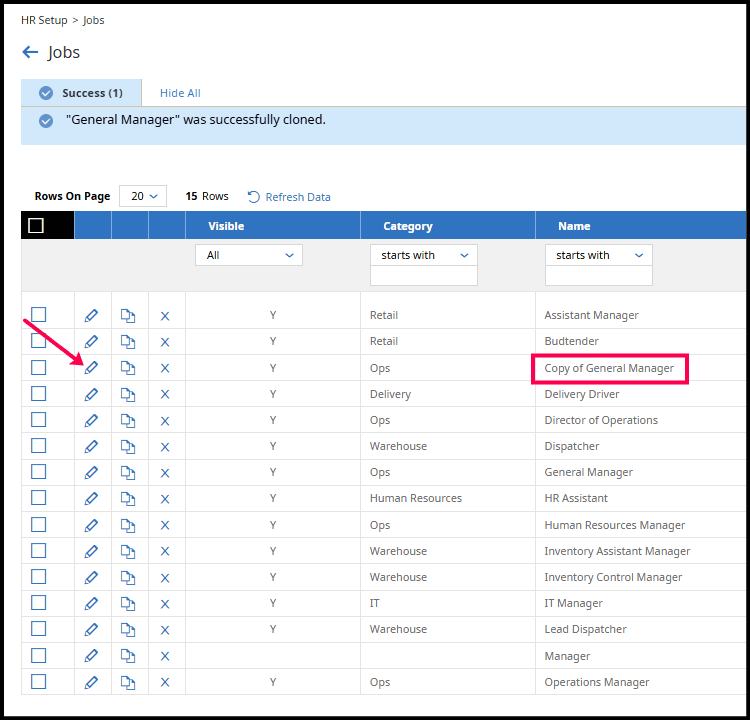Select the Success (1) tab

(81, 93)
